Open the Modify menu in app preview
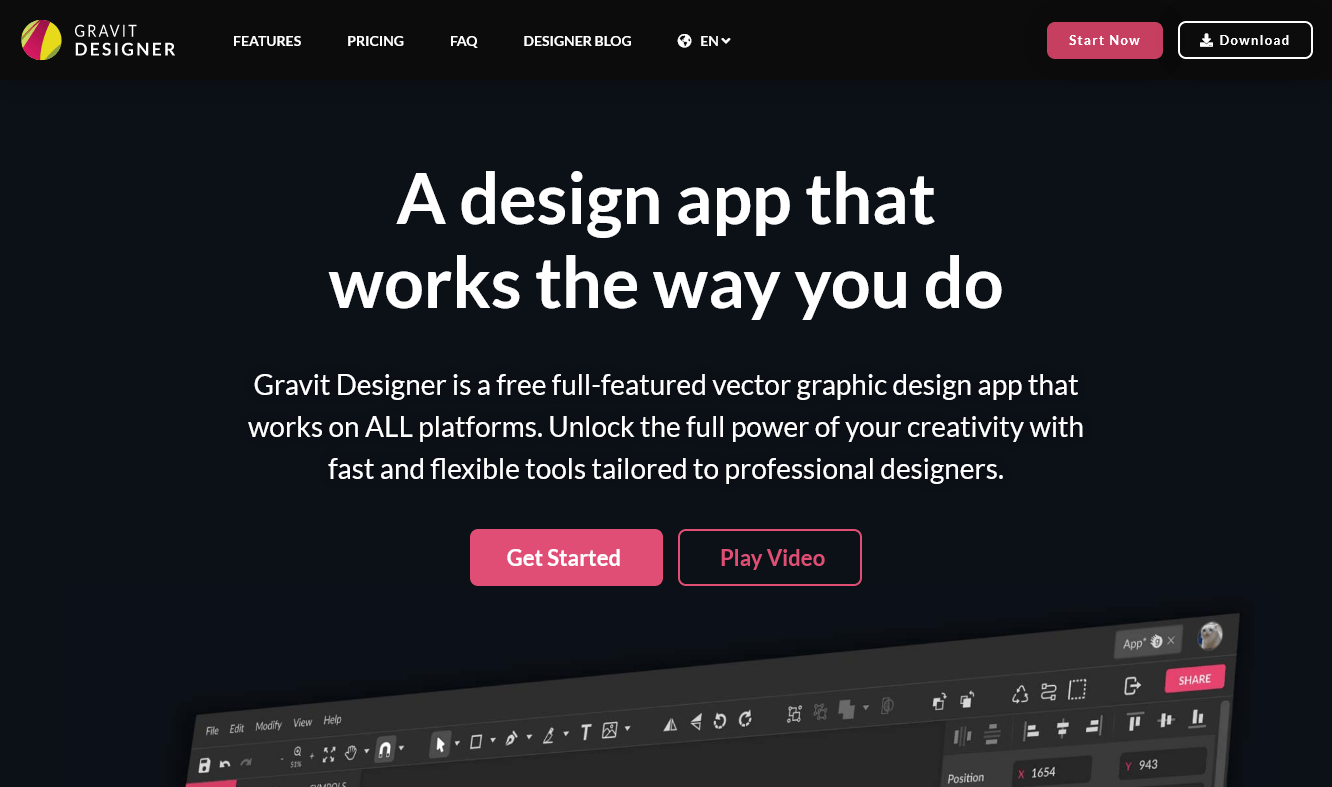Viewport: 1332px width, 787px height. click(x=269, y=725)
